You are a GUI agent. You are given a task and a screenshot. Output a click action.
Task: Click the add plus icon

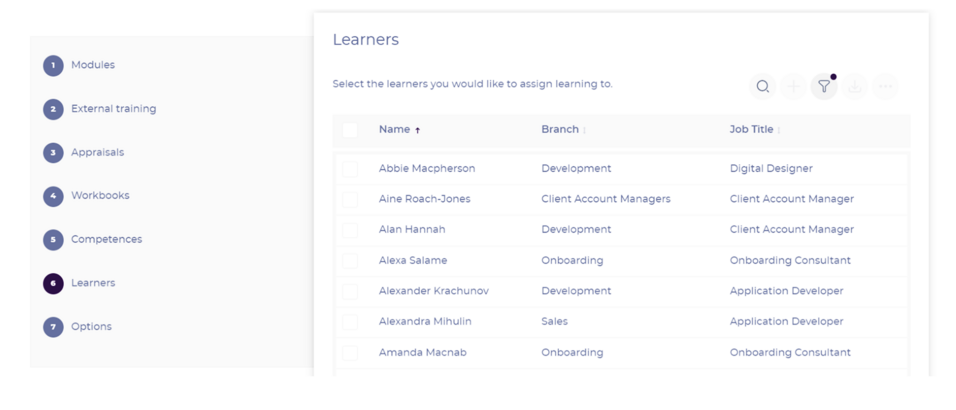coord(793,87)
